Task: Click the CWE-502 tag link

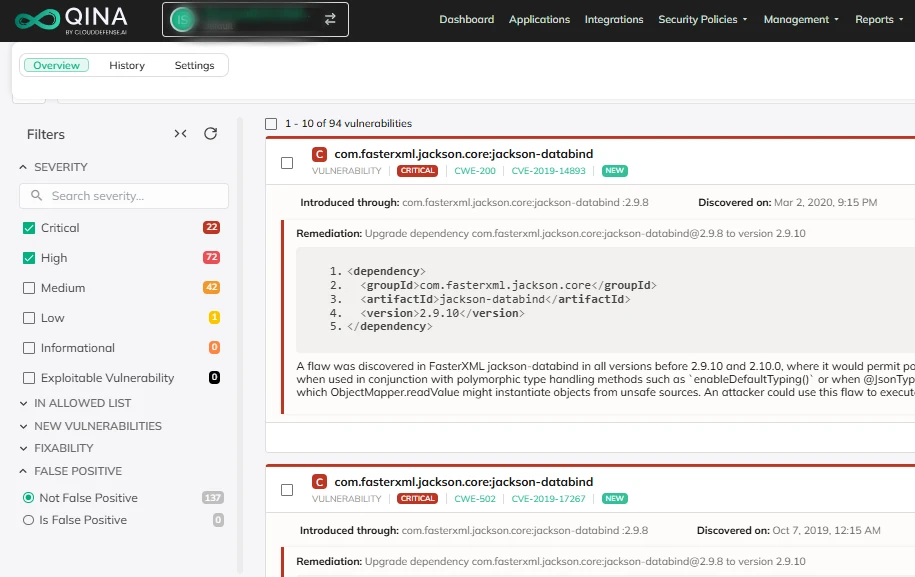Action: [x=473, y=498]
